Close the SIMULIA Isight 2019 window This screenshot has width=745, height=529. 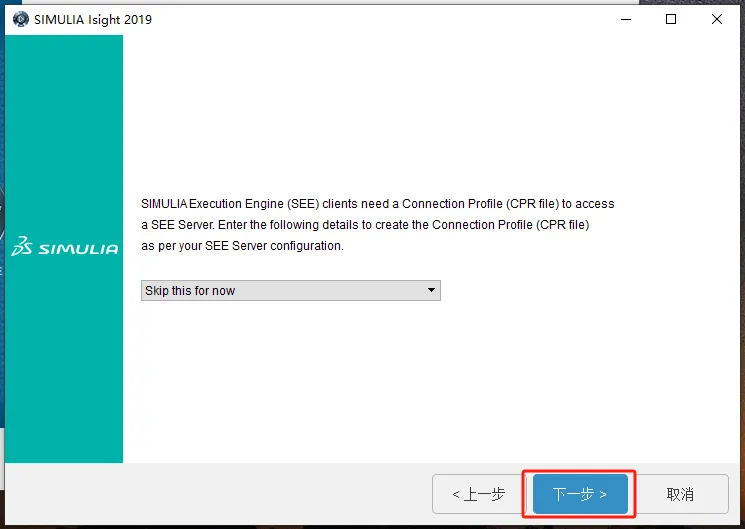tap(717, 19)
